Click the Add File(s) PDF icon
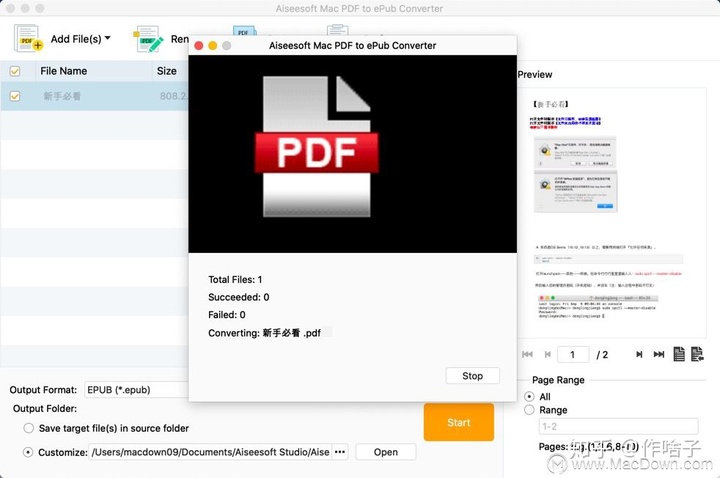Image resolution: width=720 pixels, height=478 pixels. point(28,38)
